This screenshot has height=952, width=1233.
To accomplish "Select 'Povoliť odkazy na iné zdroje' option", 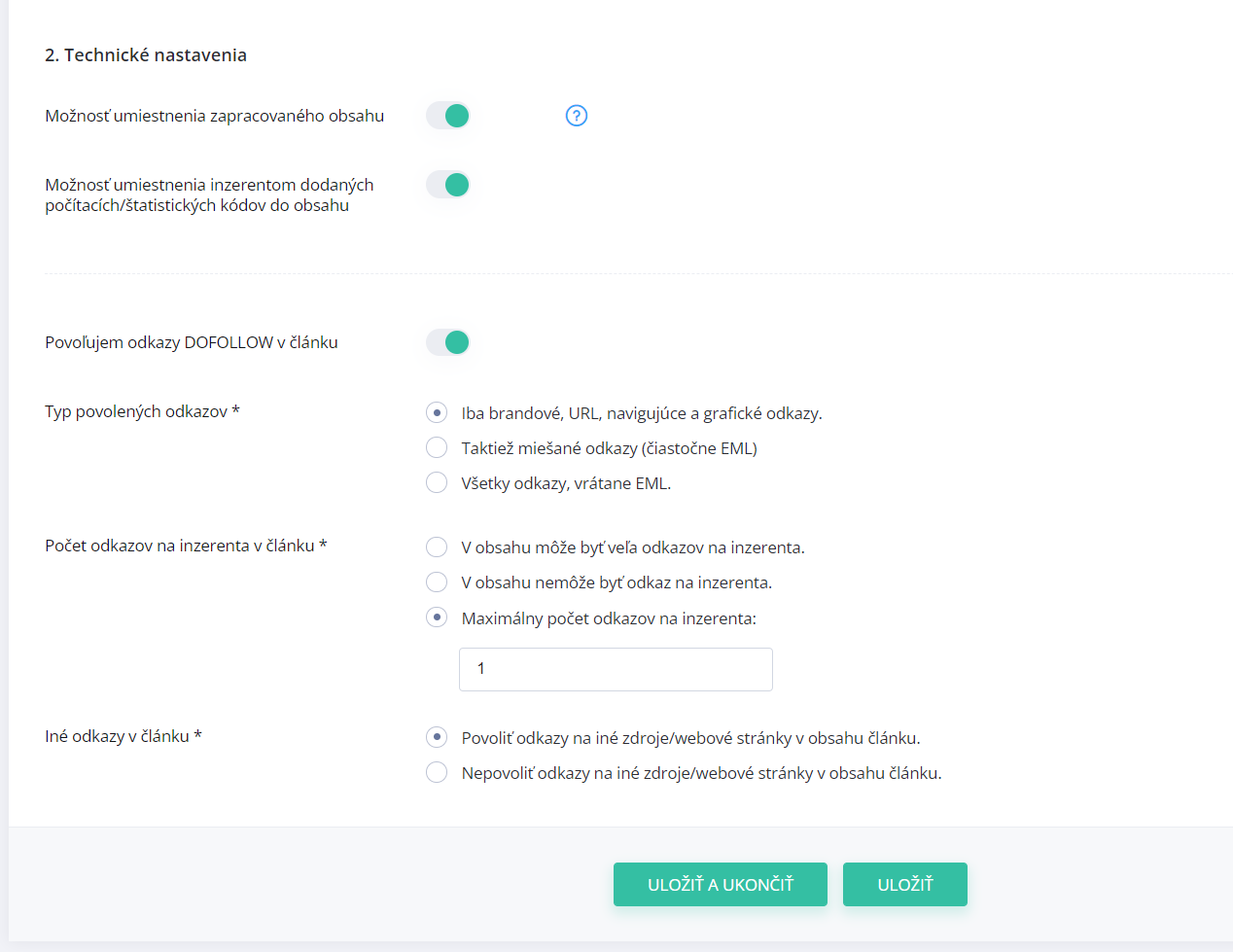I will pos(437,738).
